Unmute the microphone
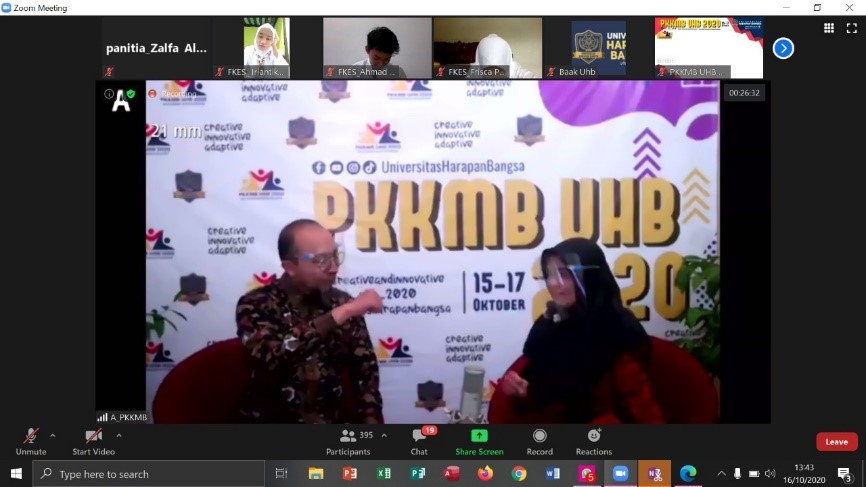866x487 pixels. tap(30, 440)
